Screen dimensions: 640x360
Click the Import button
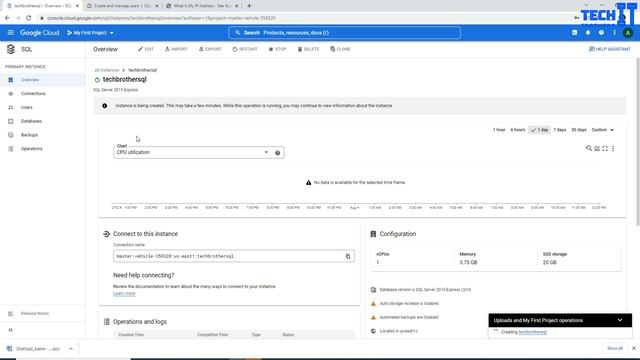176,49
